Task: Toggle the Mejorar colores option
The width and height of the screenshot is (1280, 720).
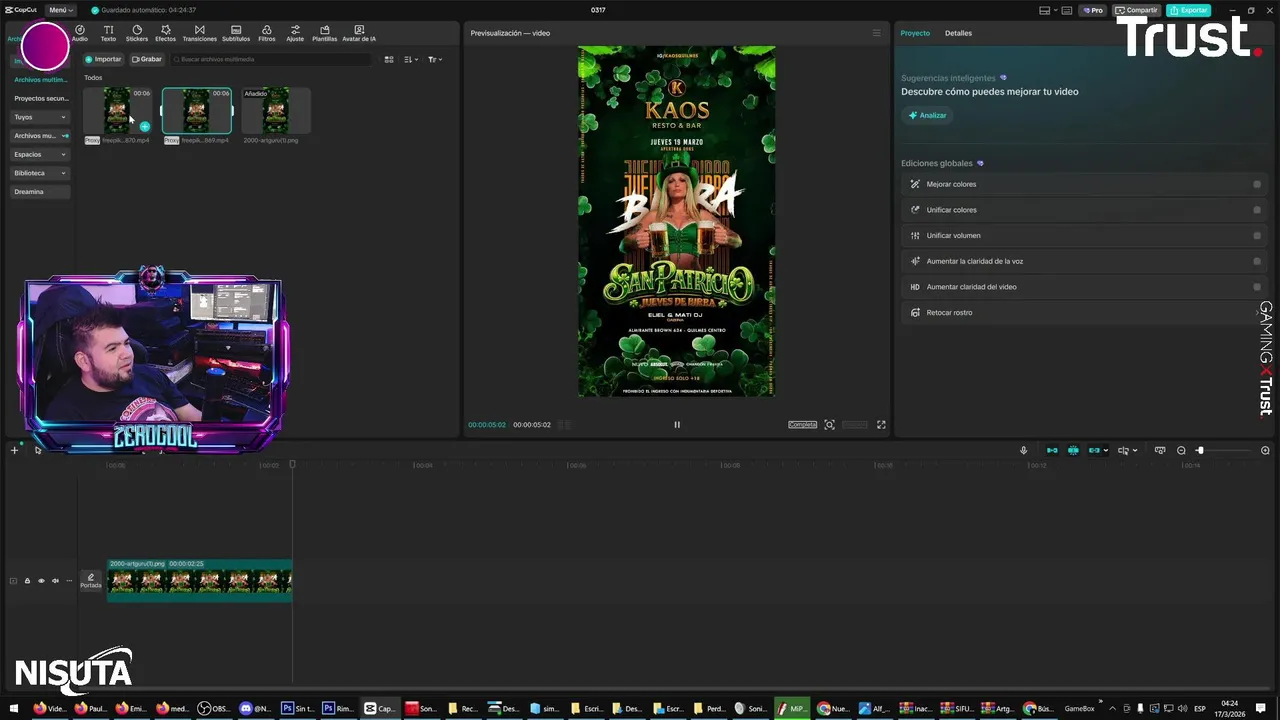Action: pos(1257,184)
